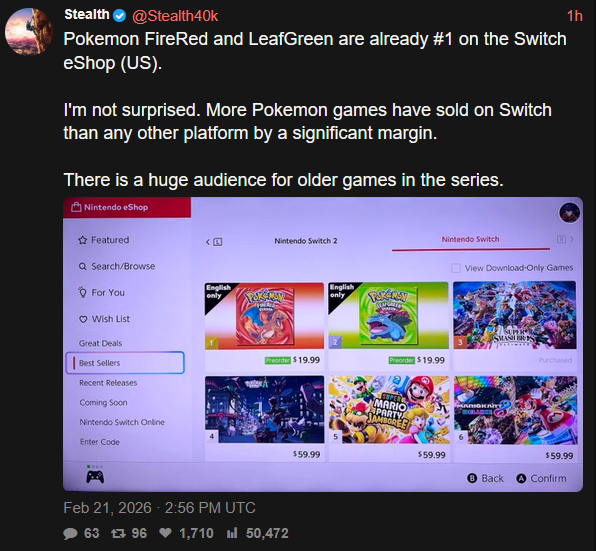Screen dimensions: 596x551
Task: Open view analytics bar chart icon
Action: tap(232, 533)
